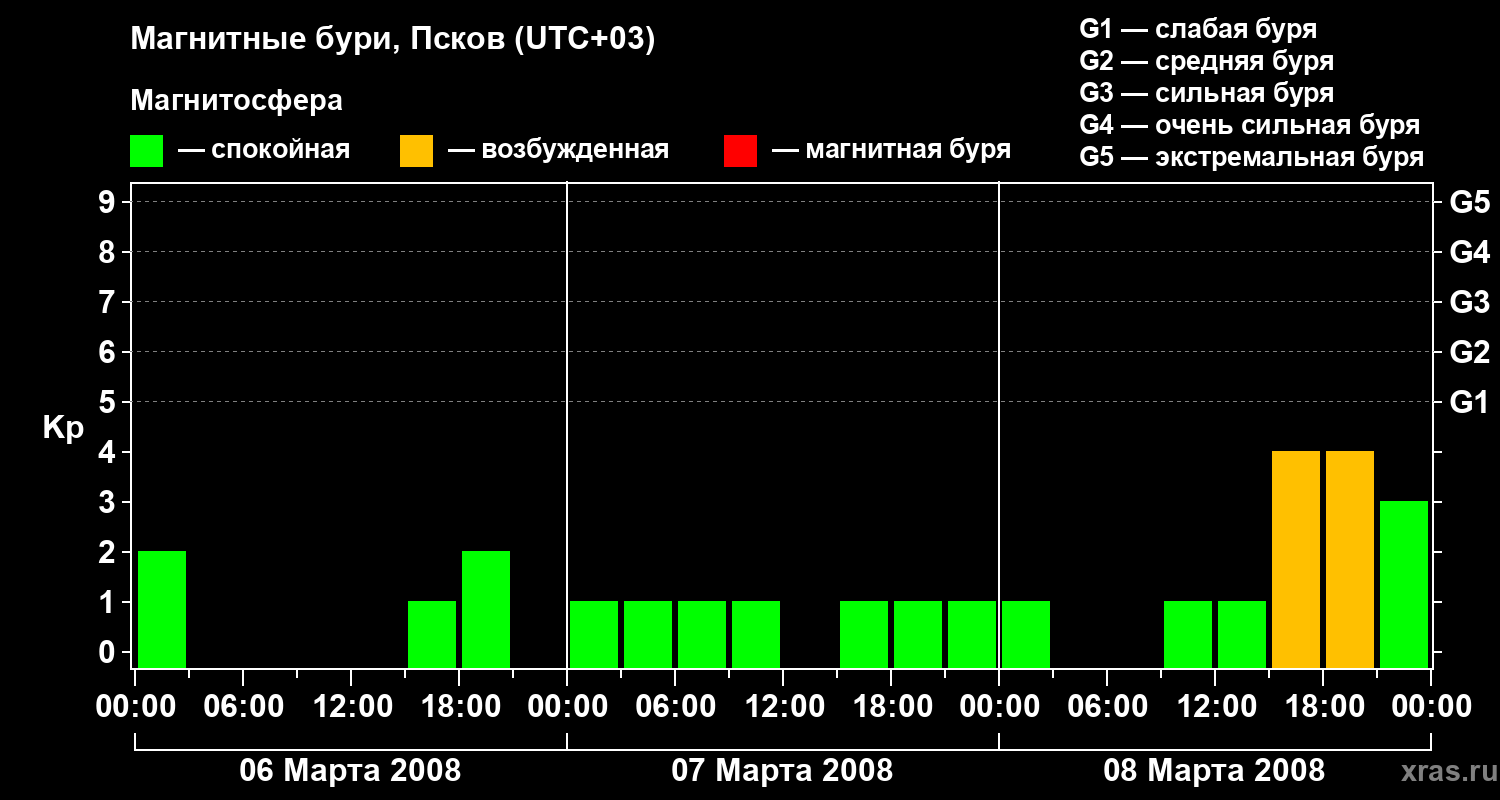Click the line "G2 — средняя буря"
The image size is (1500, 800).
(x=1206, y=61)
